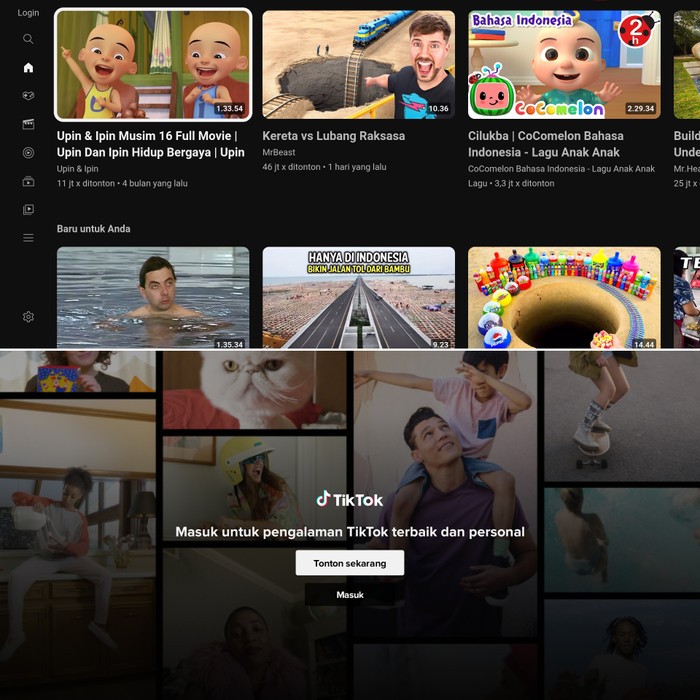Click the Upin & Ipin channel name

(x=77, y=169)
